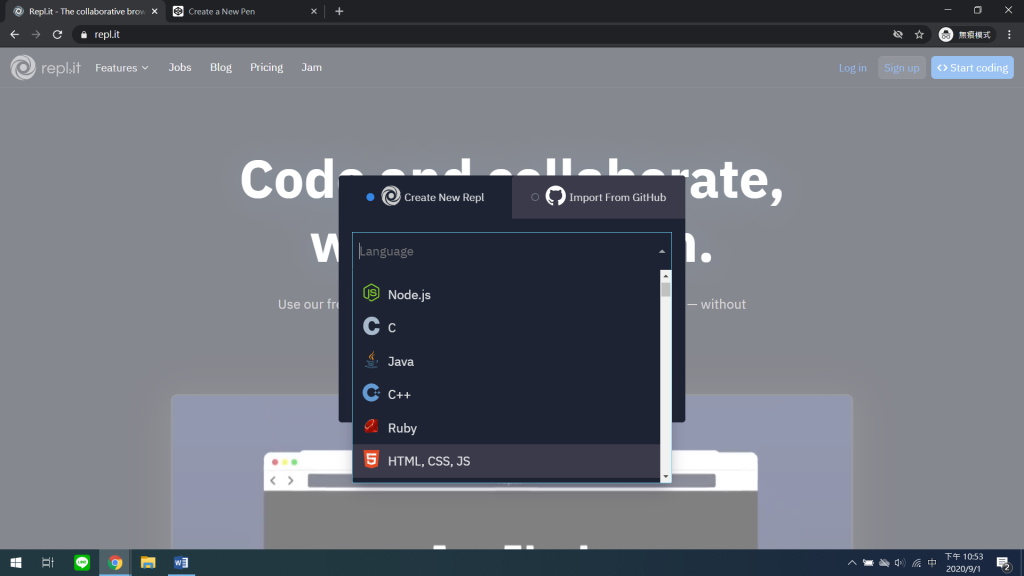Click the repl.it address bar

click(483, 35)
